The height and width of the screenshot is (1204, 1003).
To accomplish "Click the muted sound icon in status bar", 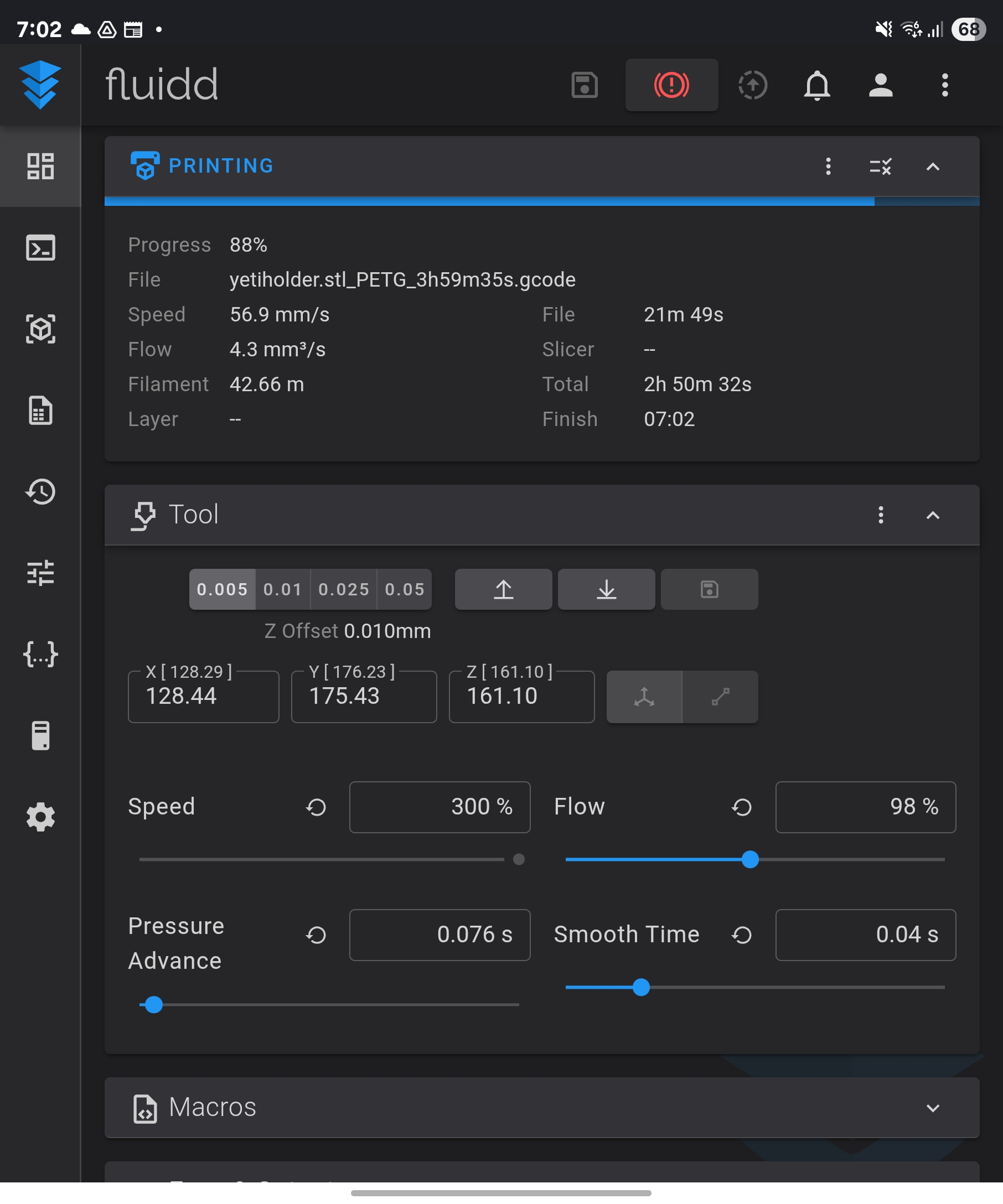I will (884, 29).
